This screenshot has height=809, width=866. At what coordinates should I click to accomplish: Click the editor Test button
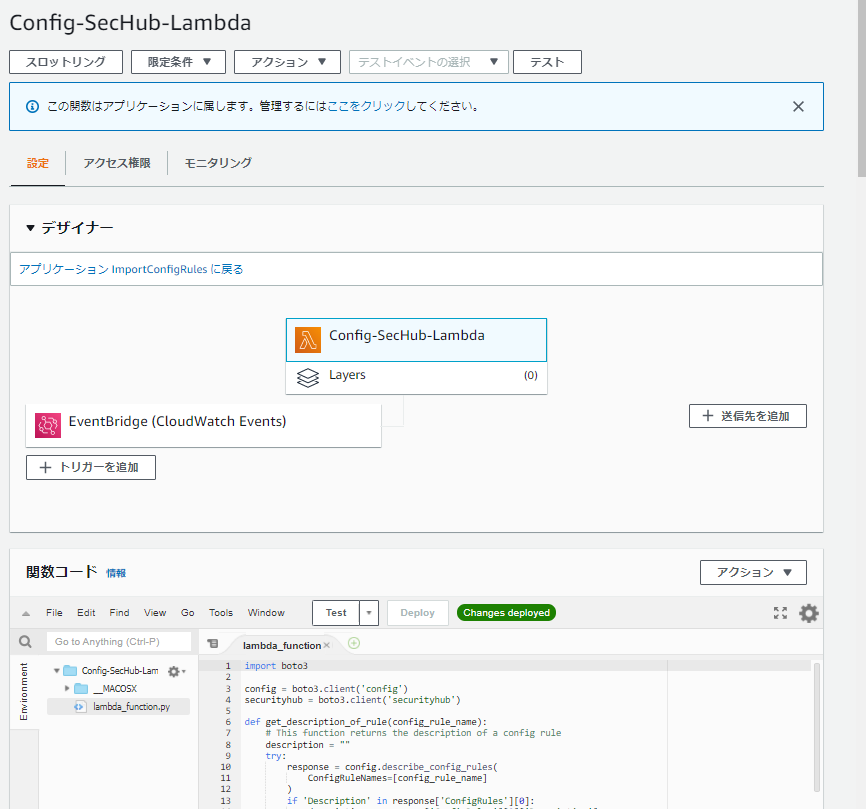click(x=336, y=613)
